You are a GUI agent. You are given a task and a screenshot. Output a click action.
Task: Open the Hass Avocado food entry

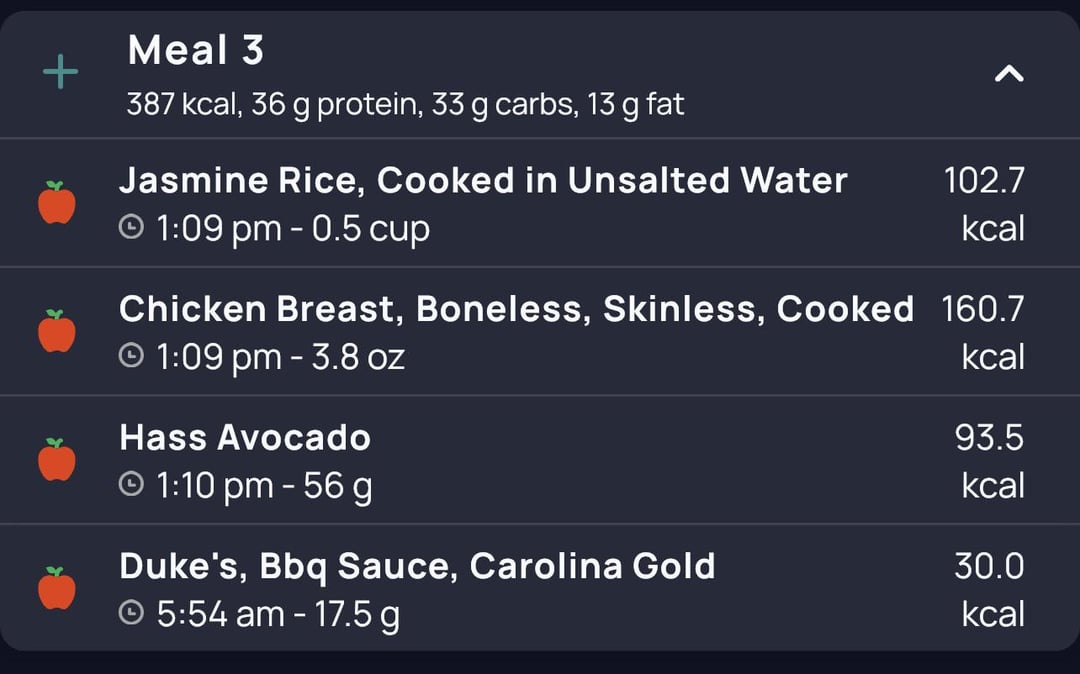[x=540, y=460]
